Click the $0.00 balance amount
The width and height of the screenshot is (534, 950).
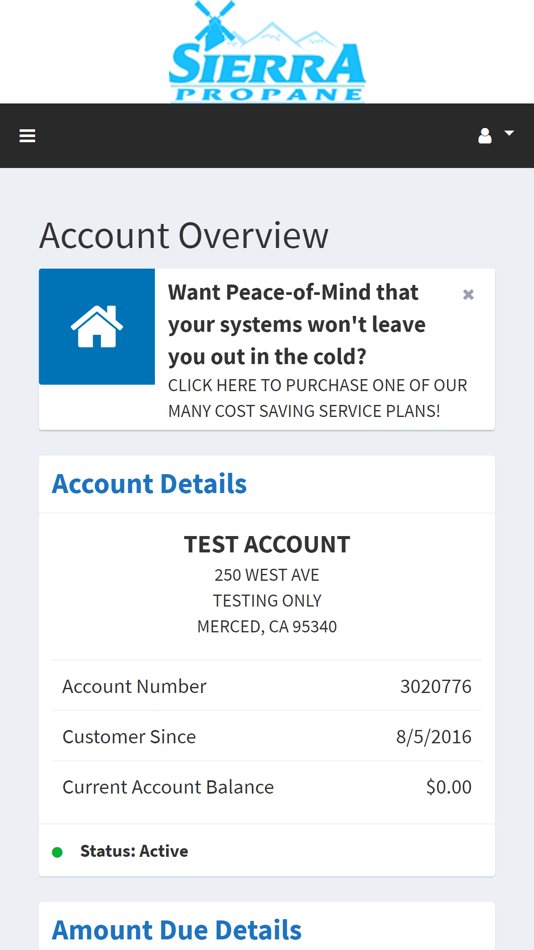tap(449, 787)
